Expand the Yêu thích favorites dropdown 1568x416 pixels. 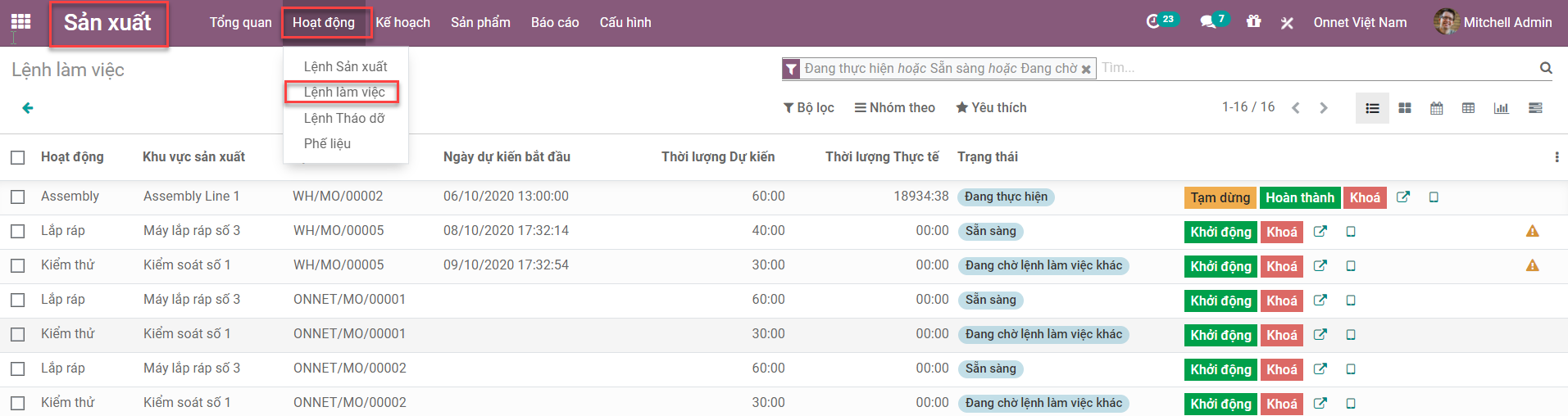pyautogui.click(x=991, y=108)
